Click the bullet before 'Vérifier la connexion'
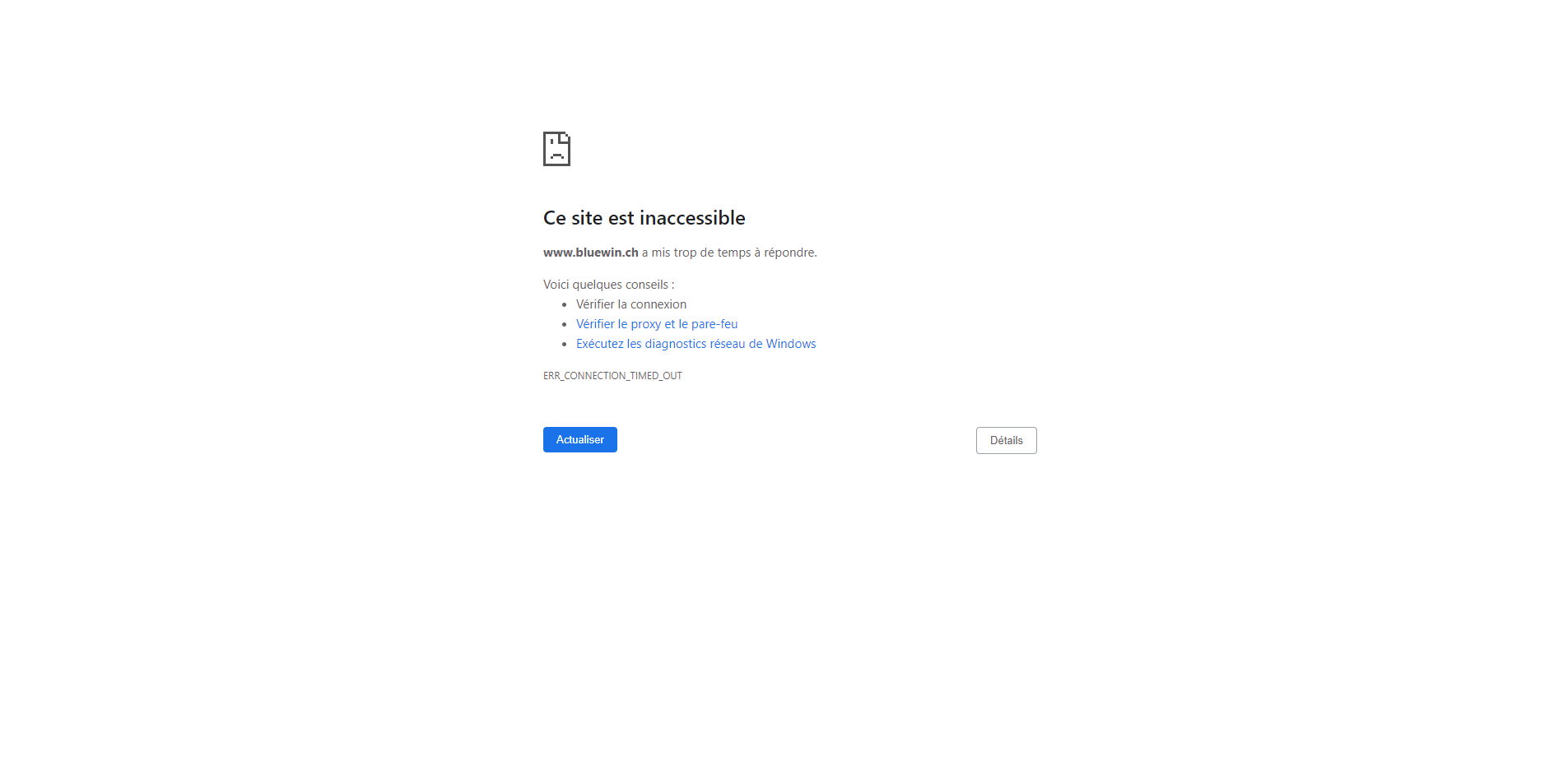The width and height of the screenshot is (1568, 765). tap(565, 305)
